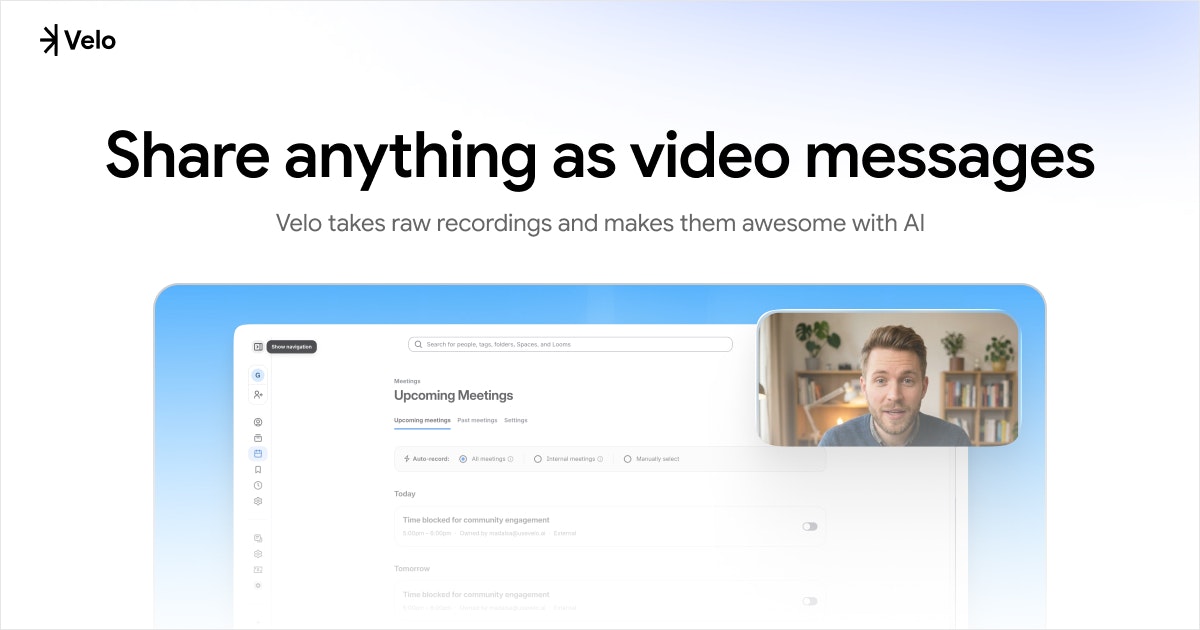The height and width of the screenshot is (630, 1200).
Task: Open the G workspace avatar
Action: [x=258, y=376]
